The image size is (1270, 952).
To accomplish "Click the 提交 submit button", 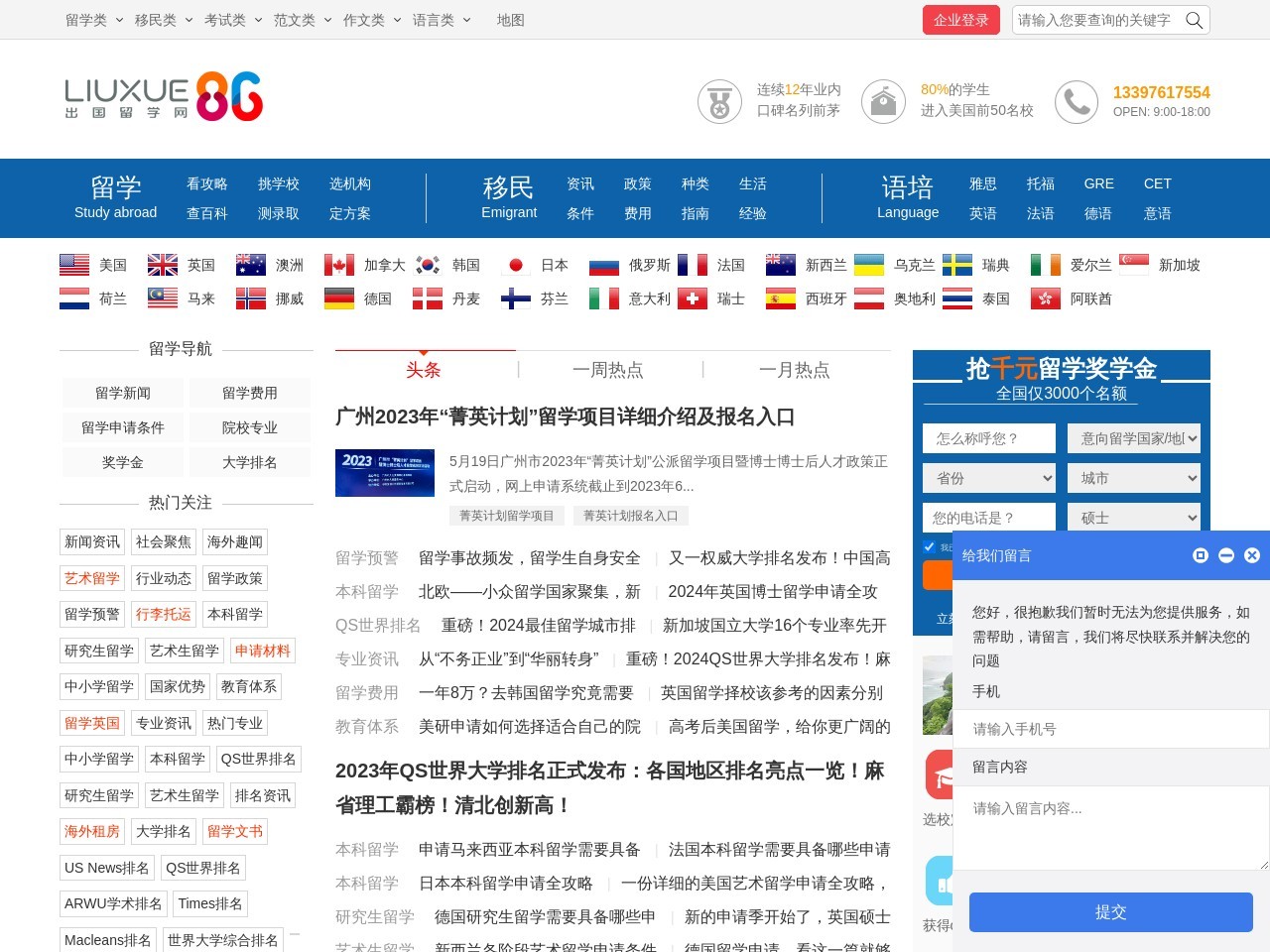I will (1110, 911).
